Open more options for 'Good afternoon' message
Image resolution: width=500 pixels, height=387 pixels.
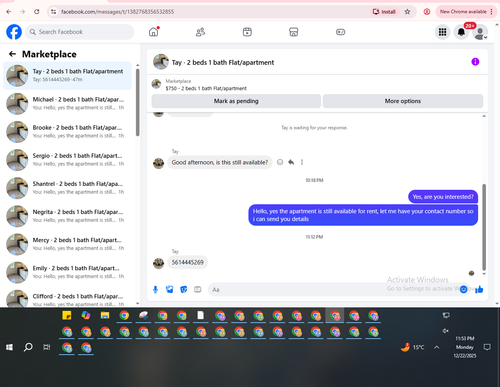(x=302, y=162)
